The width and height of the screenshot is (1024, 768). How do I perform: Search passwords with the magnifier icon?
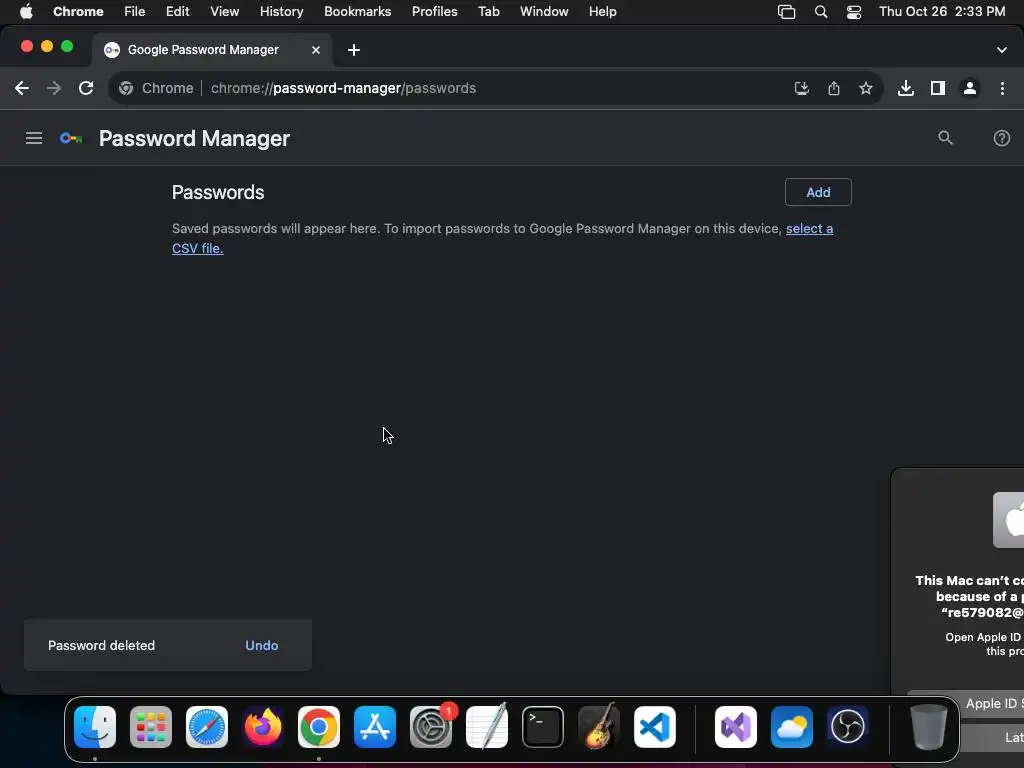coord(945,138)
